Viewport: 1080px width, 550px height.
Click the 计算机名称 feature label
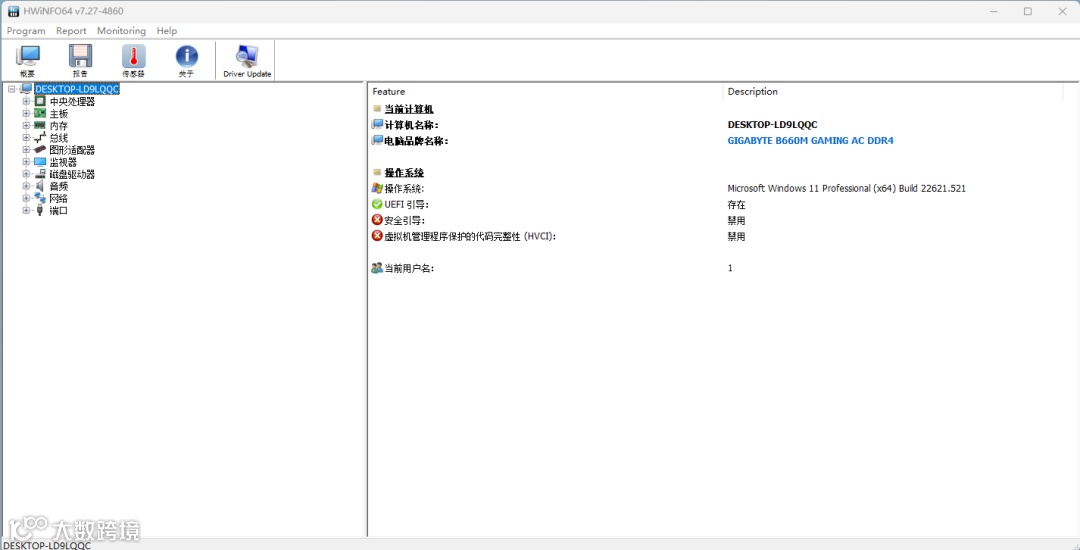(411, 125)
